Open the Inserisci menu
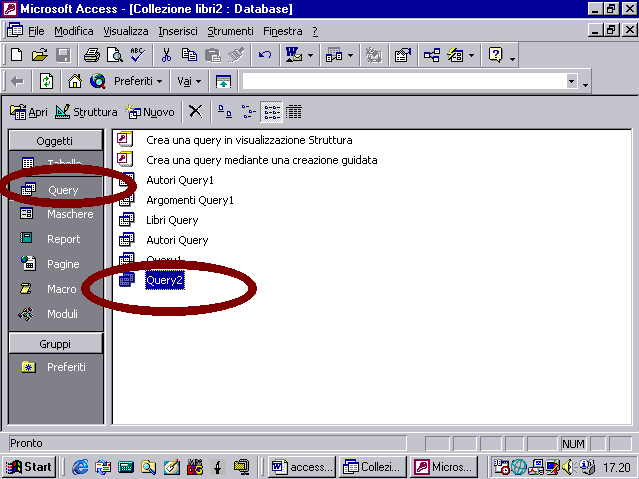 (x=178, y=31)
